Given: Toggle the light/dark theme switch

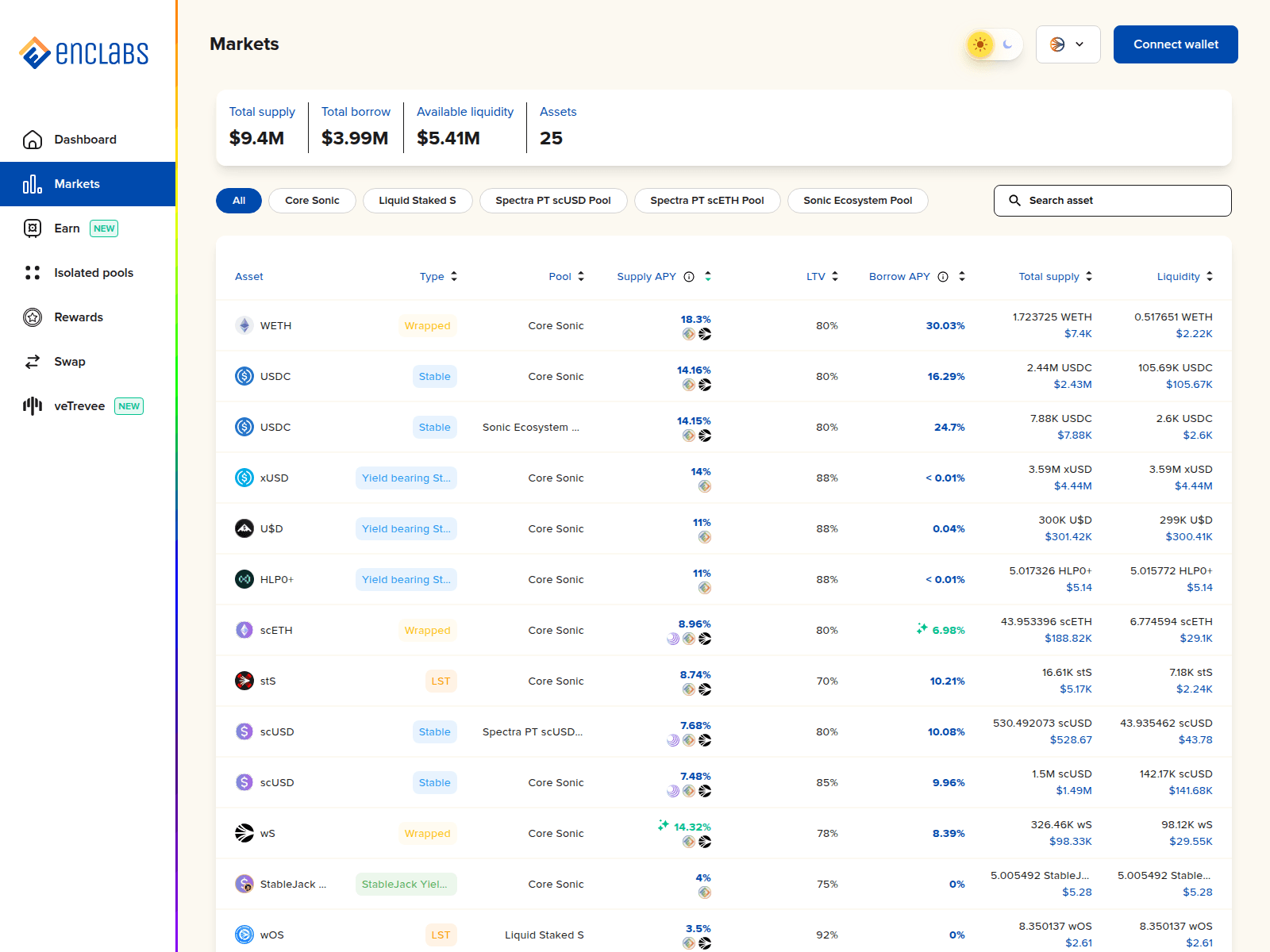Looking at the screenshot, I should 994,44.
